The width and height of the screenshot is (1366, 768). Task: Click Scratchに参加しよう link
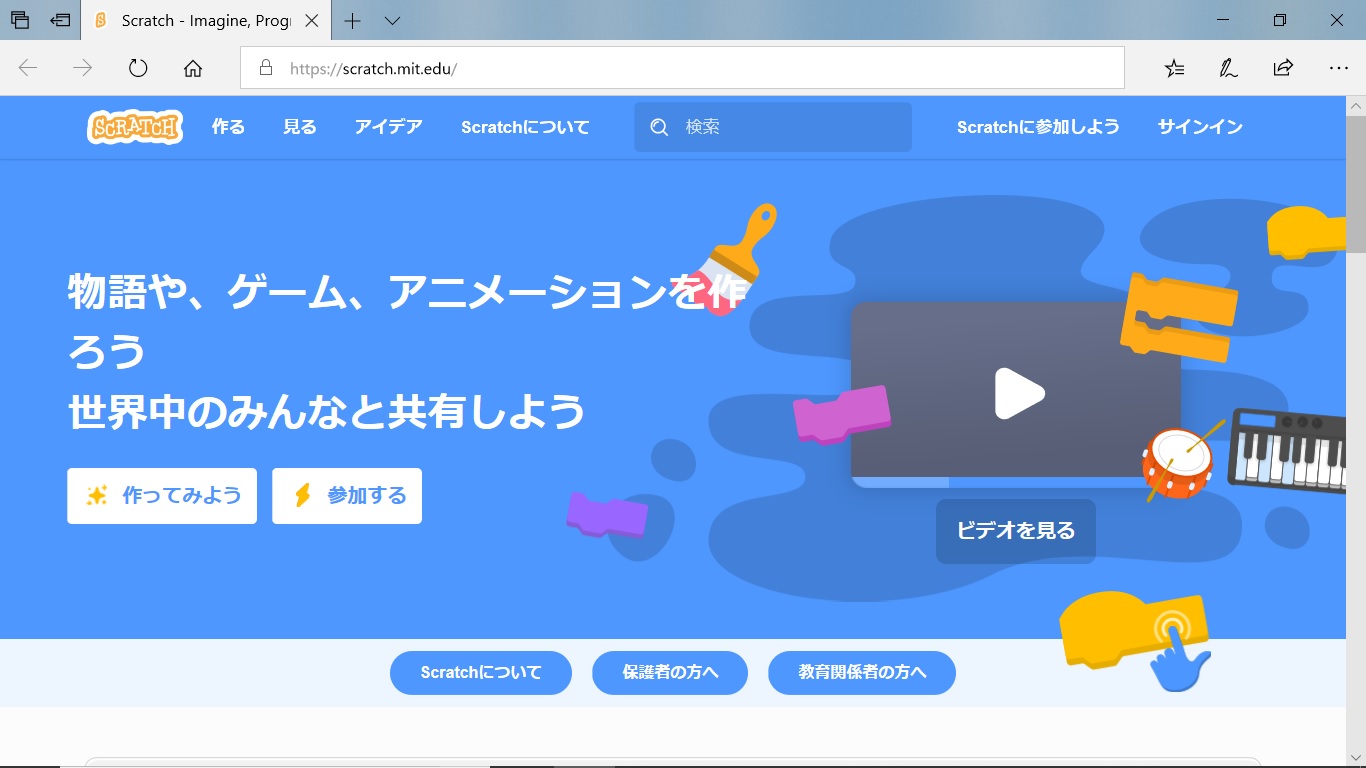tap(1038, 127)
